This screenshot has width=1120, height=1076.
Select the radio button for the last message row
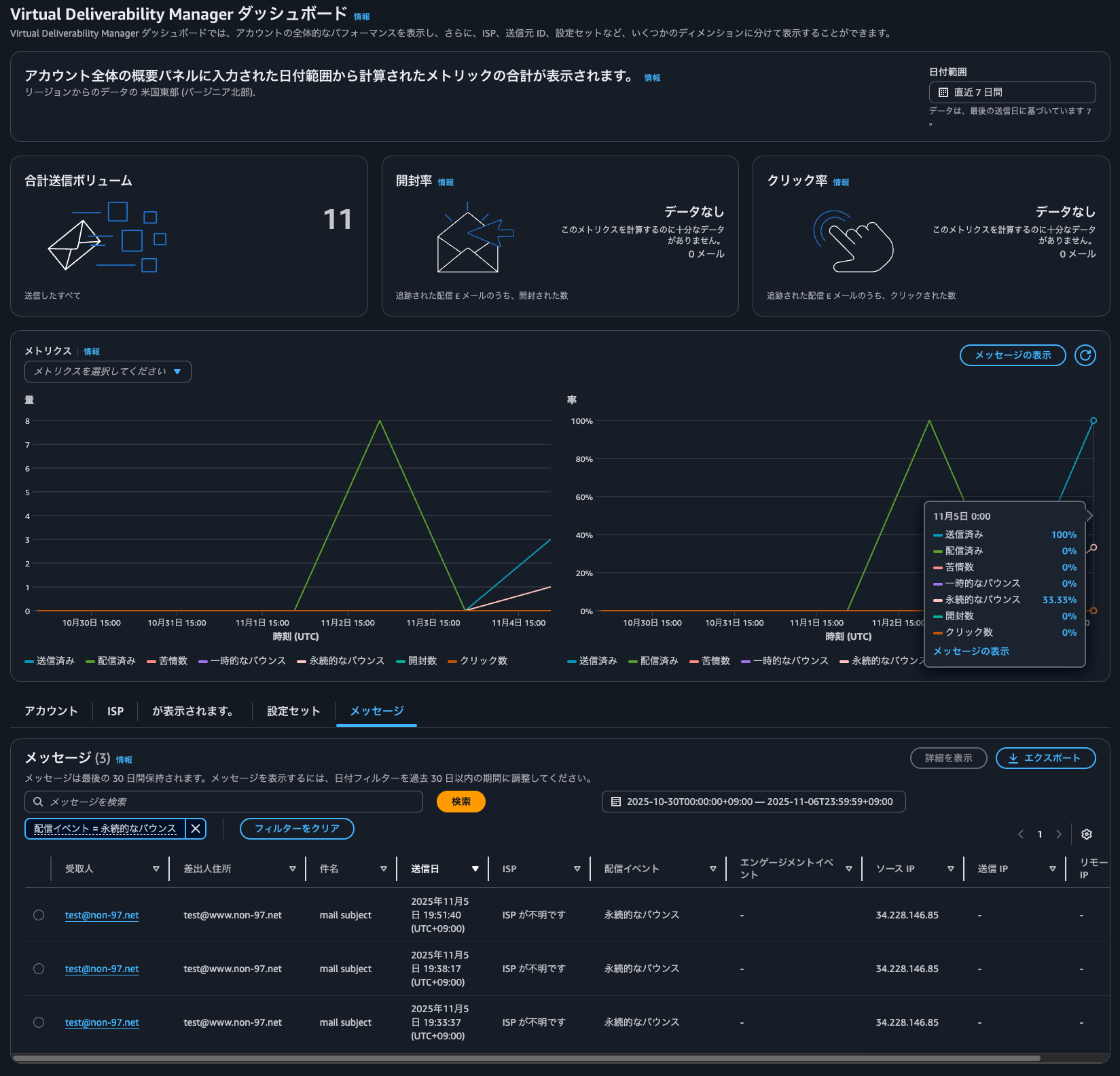click(x=39, y=1022)
